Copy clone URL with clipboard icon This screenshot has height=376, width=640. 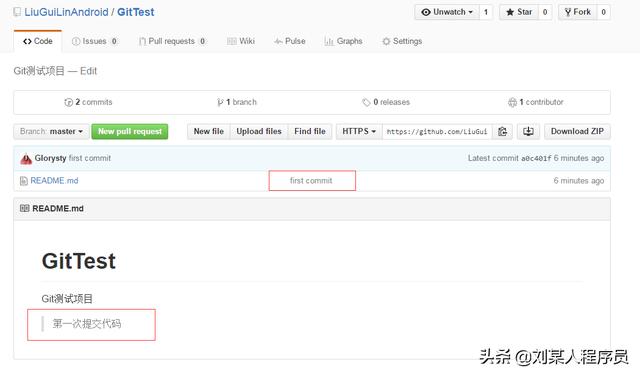[x=502, y=131]
